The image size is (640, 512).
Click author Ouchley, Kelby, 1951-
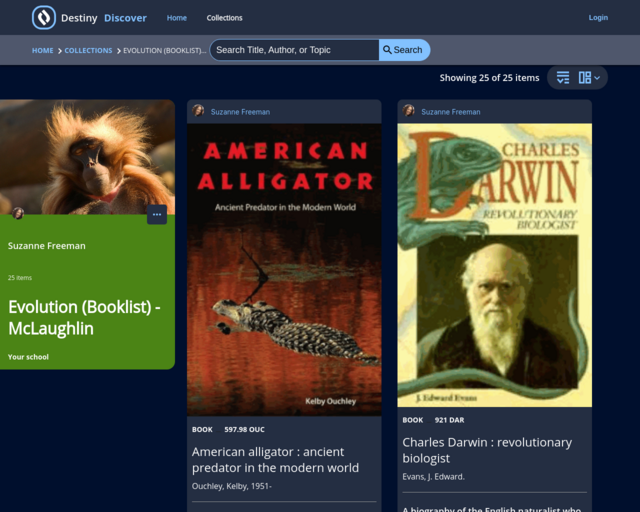click(232, 486)
